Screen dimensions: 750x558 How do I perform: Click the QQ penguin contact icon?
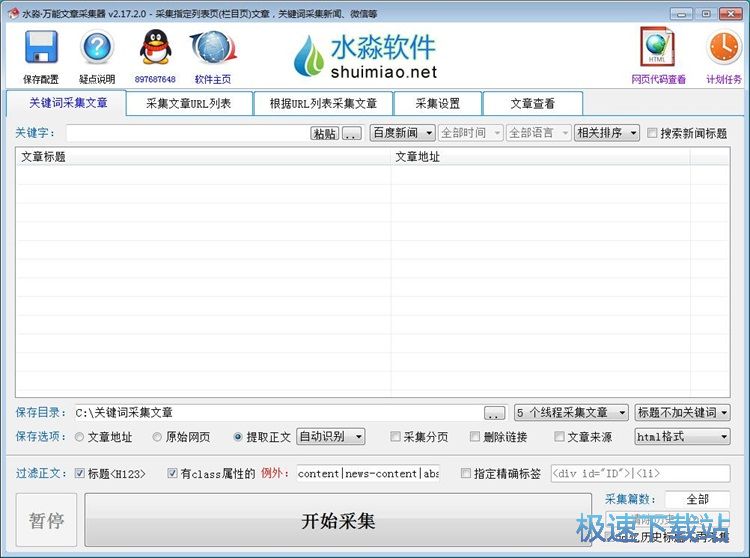155,46
